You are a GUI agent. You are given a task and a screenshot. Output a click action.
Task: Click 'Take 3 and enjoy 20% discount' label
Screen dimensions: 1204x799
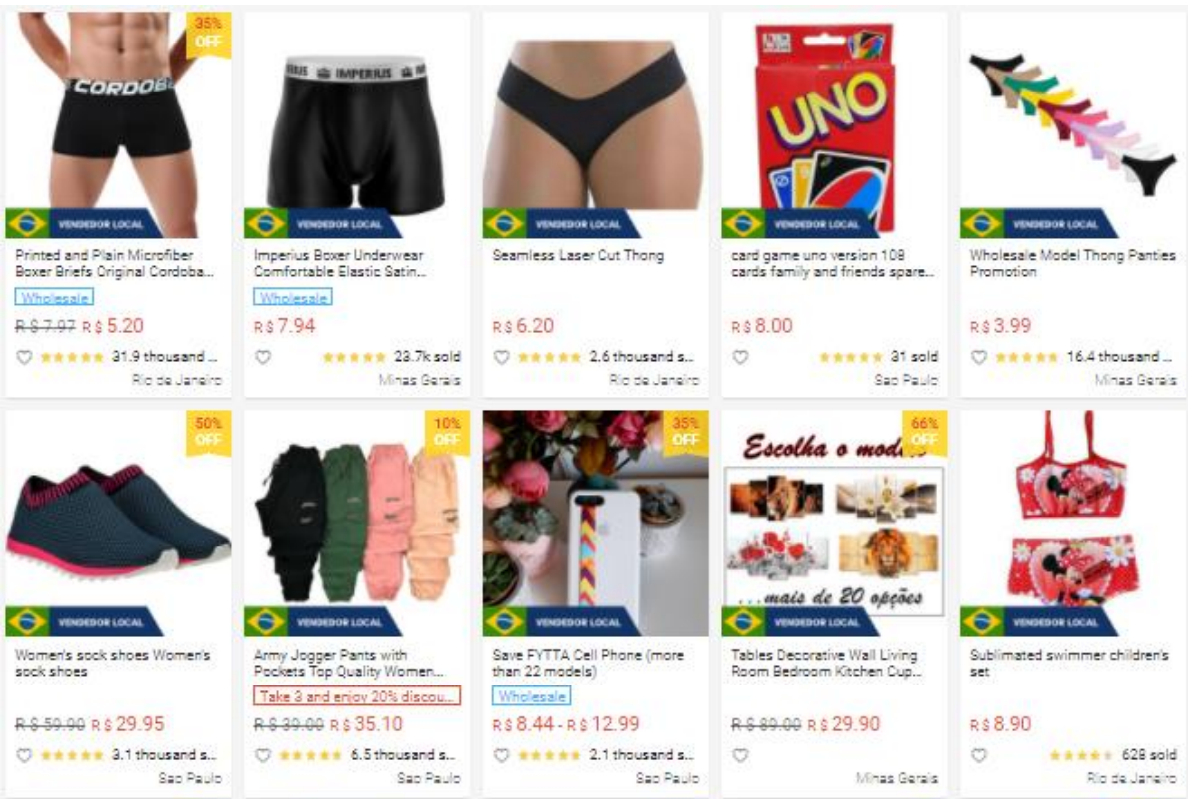[x=357, y=696]
